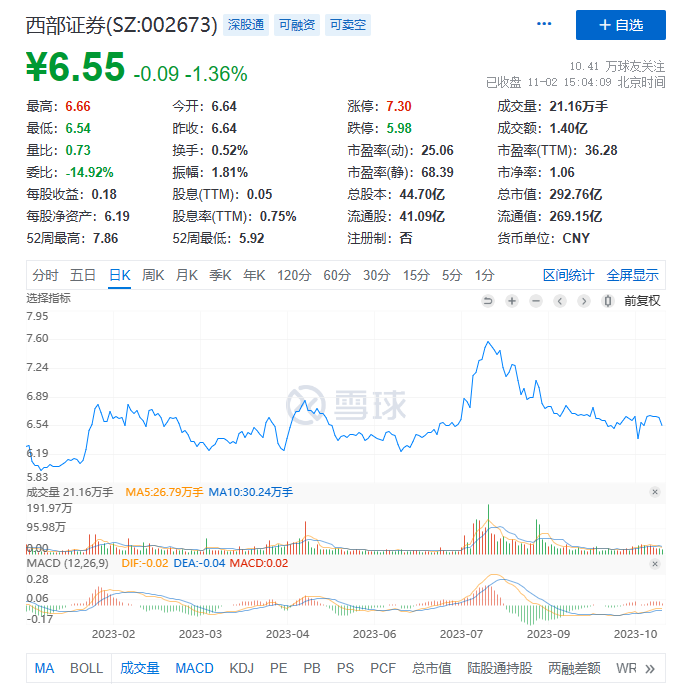The width and height of the screenshot is (688, 697).
Task: Open the three-dot more options menu
Action: pyautogui.click(x=544, y=24)
